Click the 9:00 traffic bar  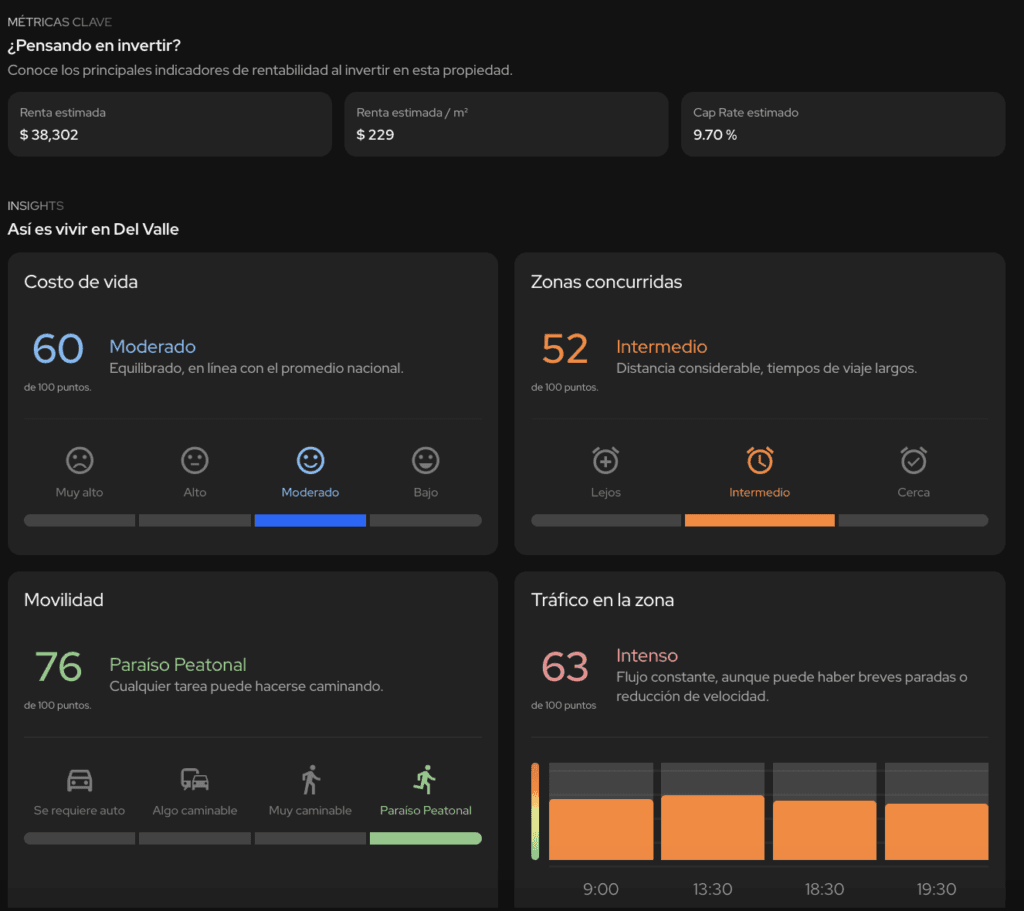click(601, 829)
